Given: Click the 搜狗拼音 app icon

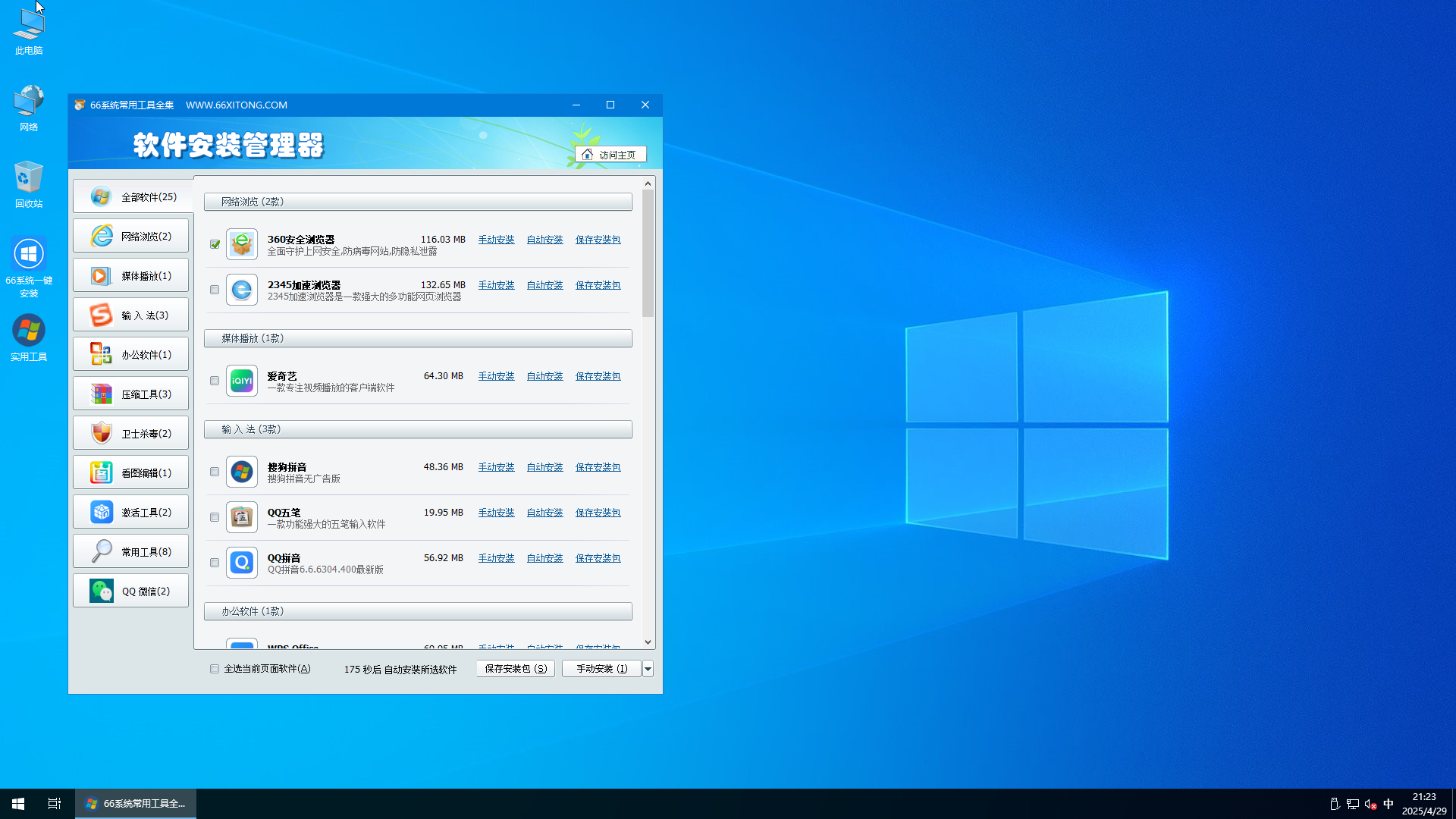Looking at the screenshot, I should [242, 472].
